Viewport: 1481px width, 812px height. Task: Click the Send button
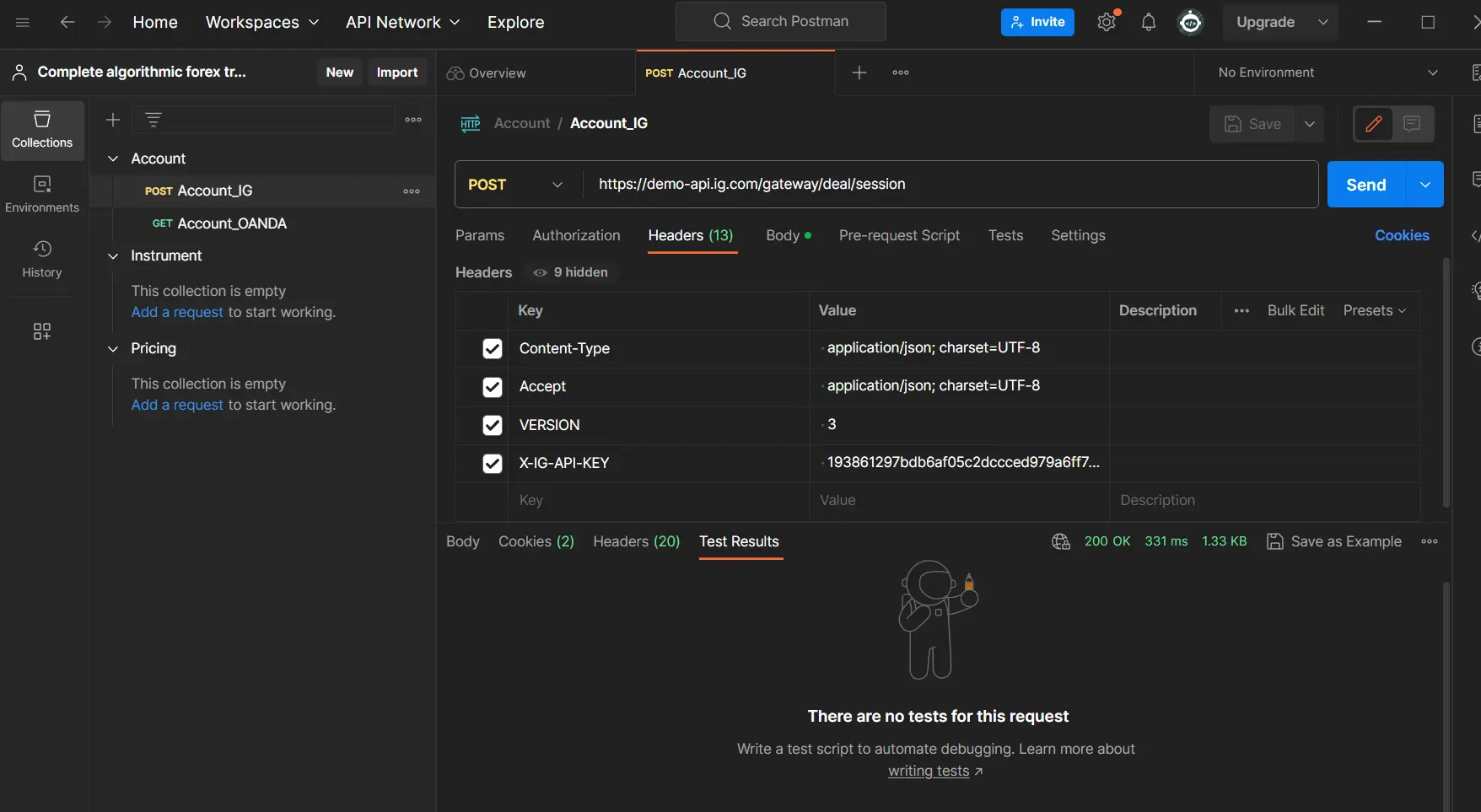point(1366,185)
